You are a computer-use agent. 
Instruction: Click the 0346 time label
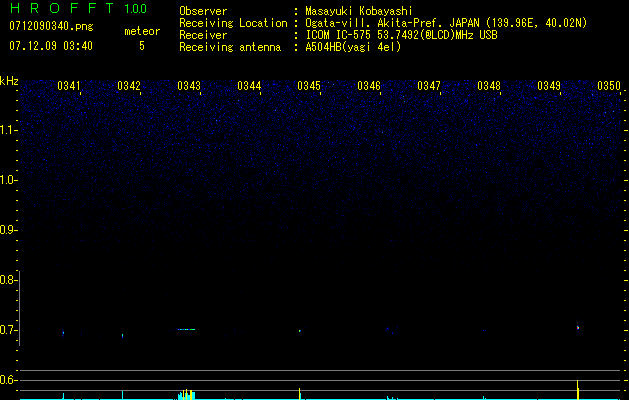369,86
